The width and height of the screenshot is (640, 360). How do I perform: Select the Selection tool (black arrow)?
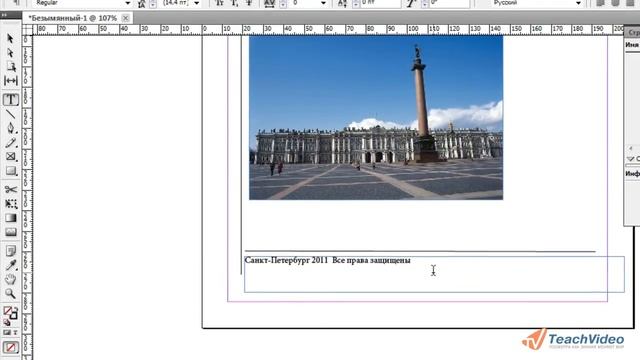(x=11, y=39)
